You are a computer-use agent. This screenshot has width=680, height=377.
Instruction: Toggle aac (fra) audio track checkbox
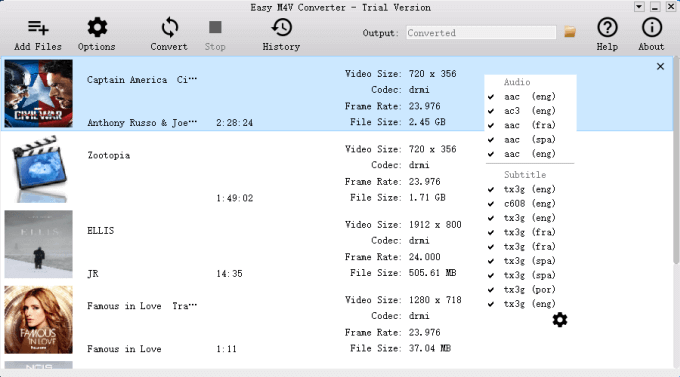point(491,125)
